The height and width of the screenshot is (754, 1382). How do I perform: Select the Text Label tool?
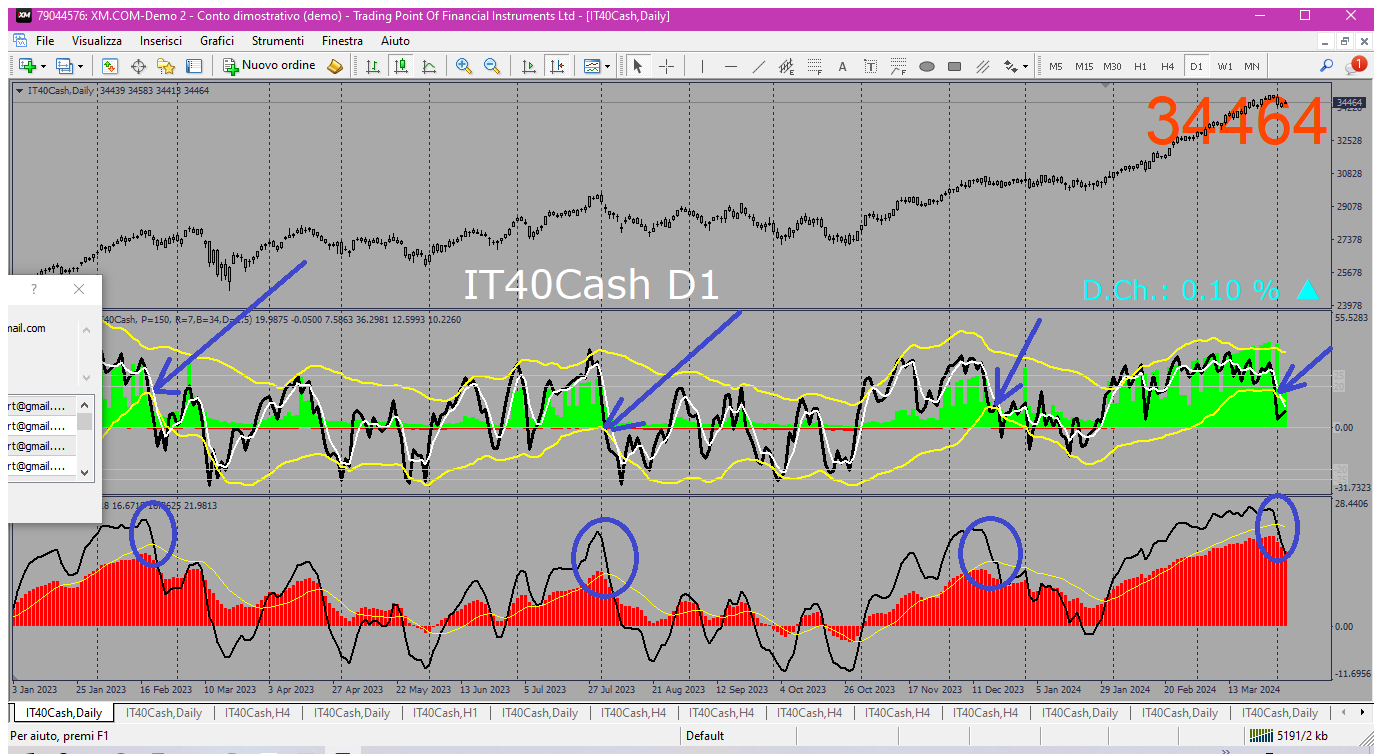(x=871, y=66)
